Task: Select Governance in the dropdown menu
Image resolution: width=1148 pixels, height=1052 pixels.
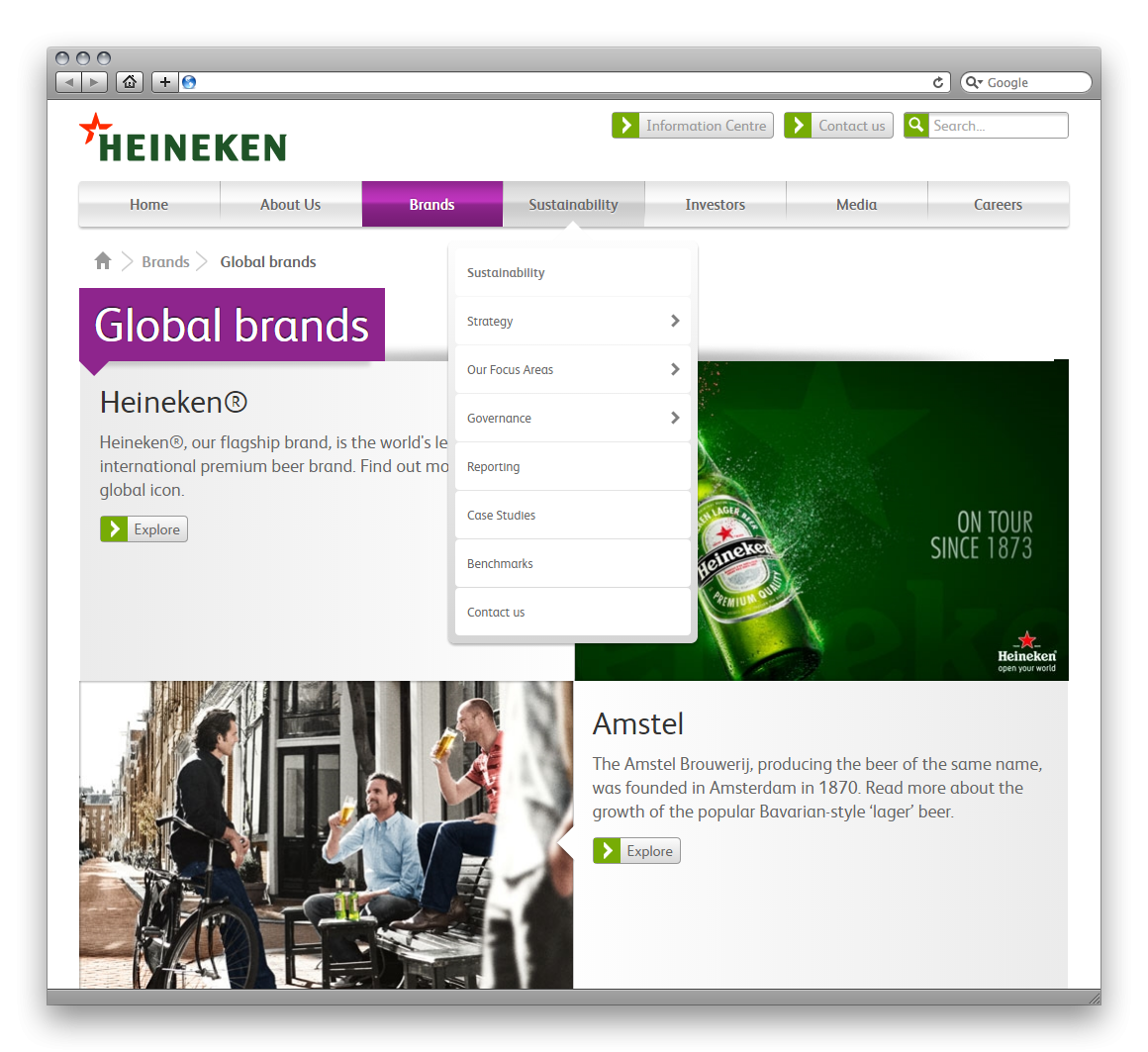Action: point(573,418)
